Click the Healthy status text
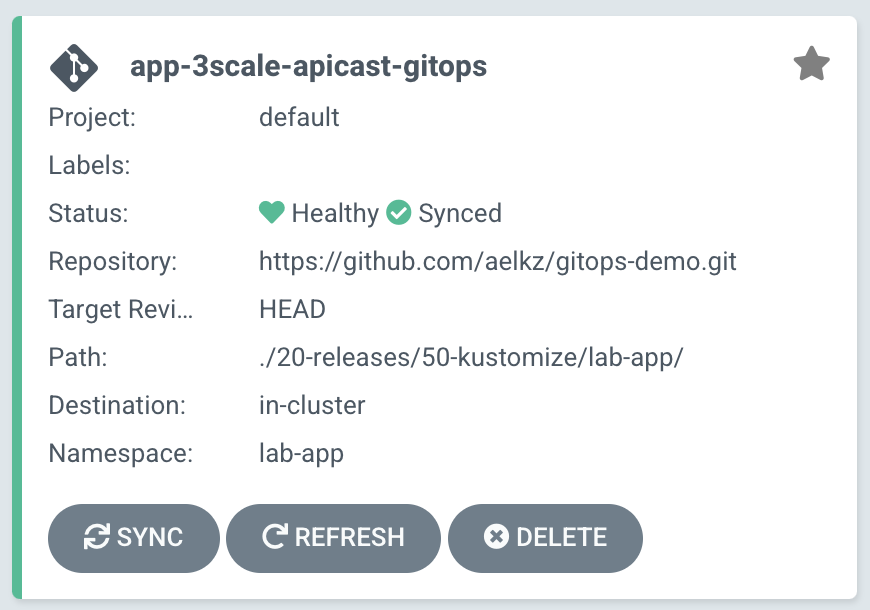The width and height of the screenshot is (870, 610). [x=335, y=213]
